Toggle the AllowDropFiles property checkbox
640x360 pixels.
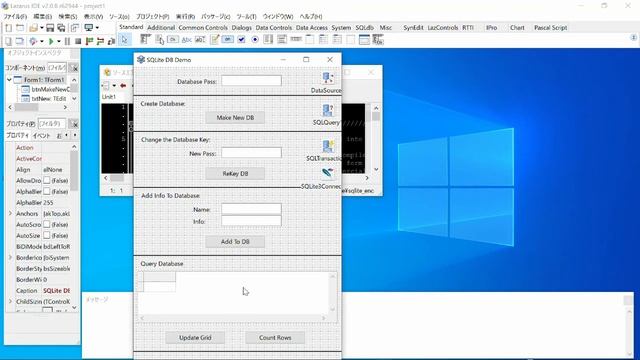click(47, 180)
